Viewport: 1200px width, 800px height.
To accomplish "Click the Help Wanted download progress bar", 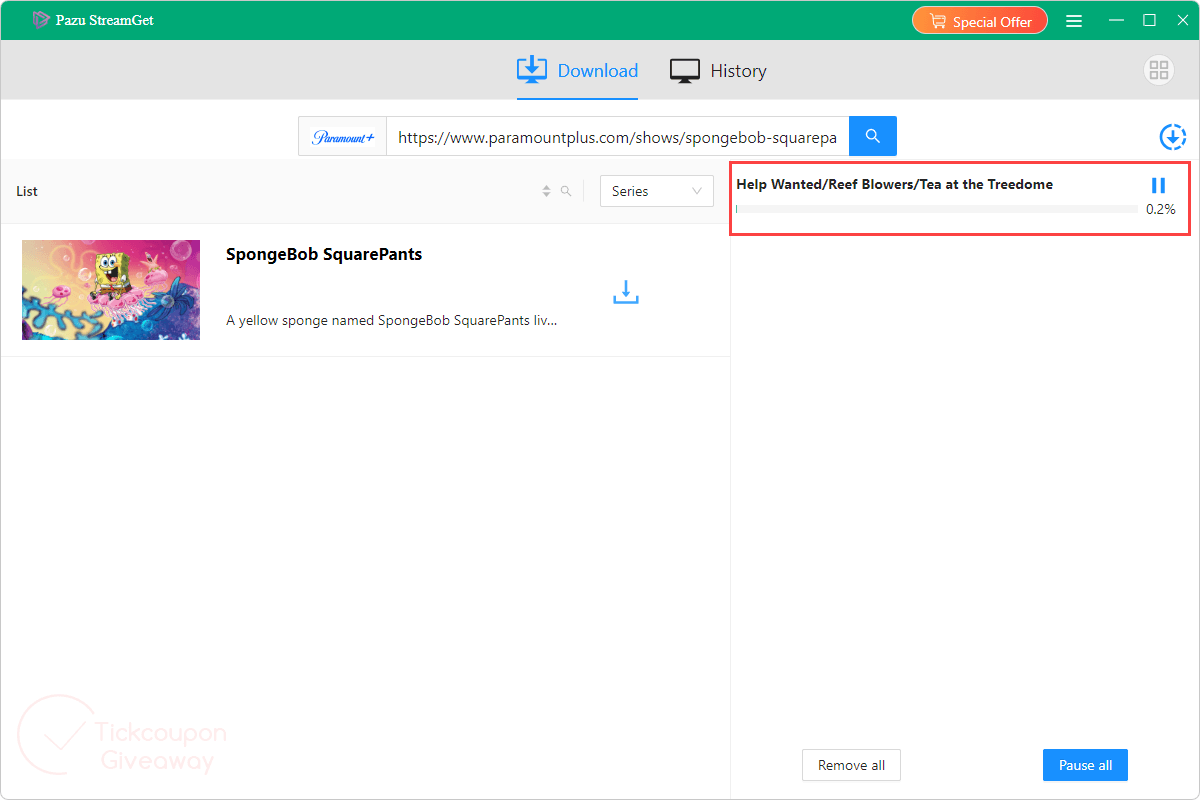I will (x=937, y=209).
